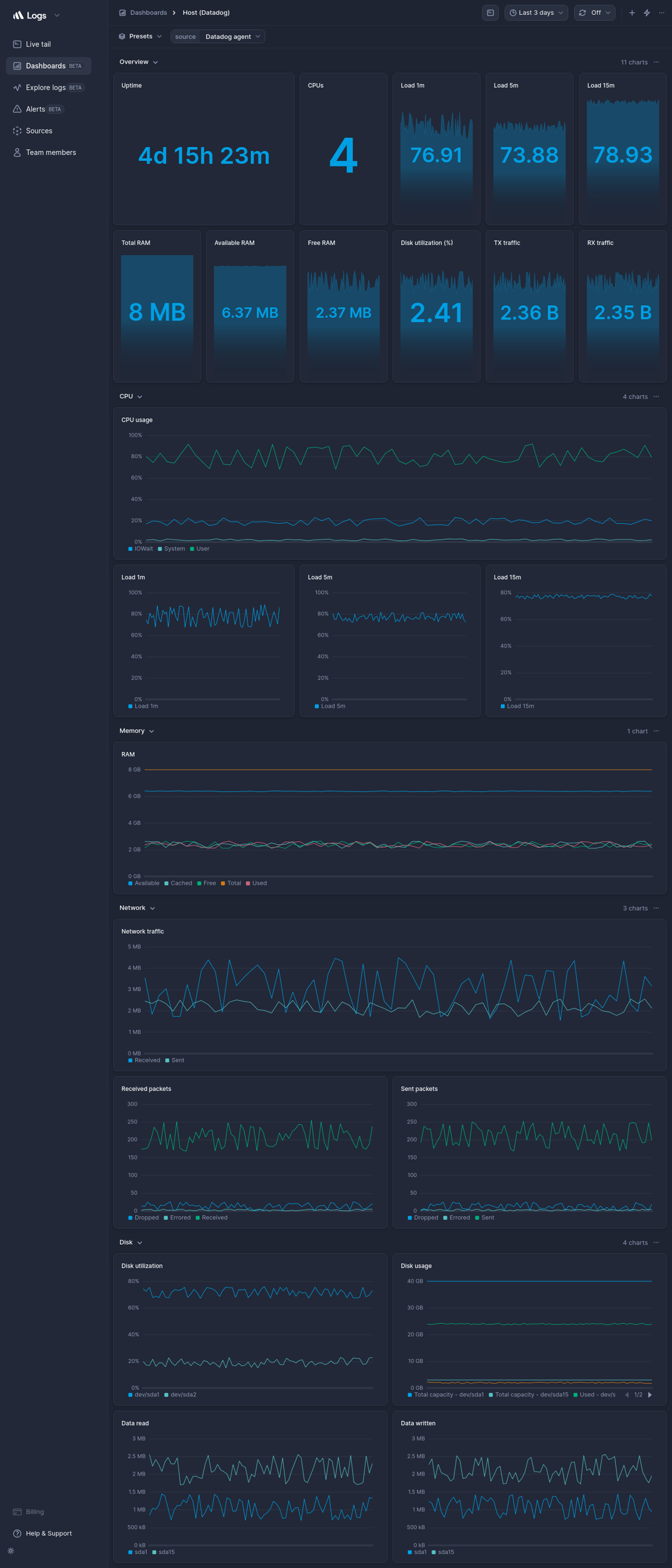Click the Free RAM 2.37 MB card
The height and width of the screenshot is (1568, 672).
pyautogui.click(x=343, y=306)
